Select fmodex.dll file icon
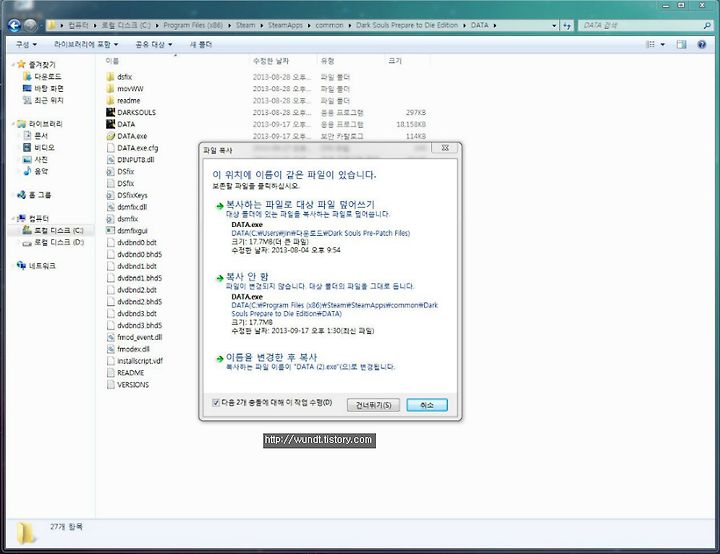Viewport: 720px width, 554px height. (110, 349)
